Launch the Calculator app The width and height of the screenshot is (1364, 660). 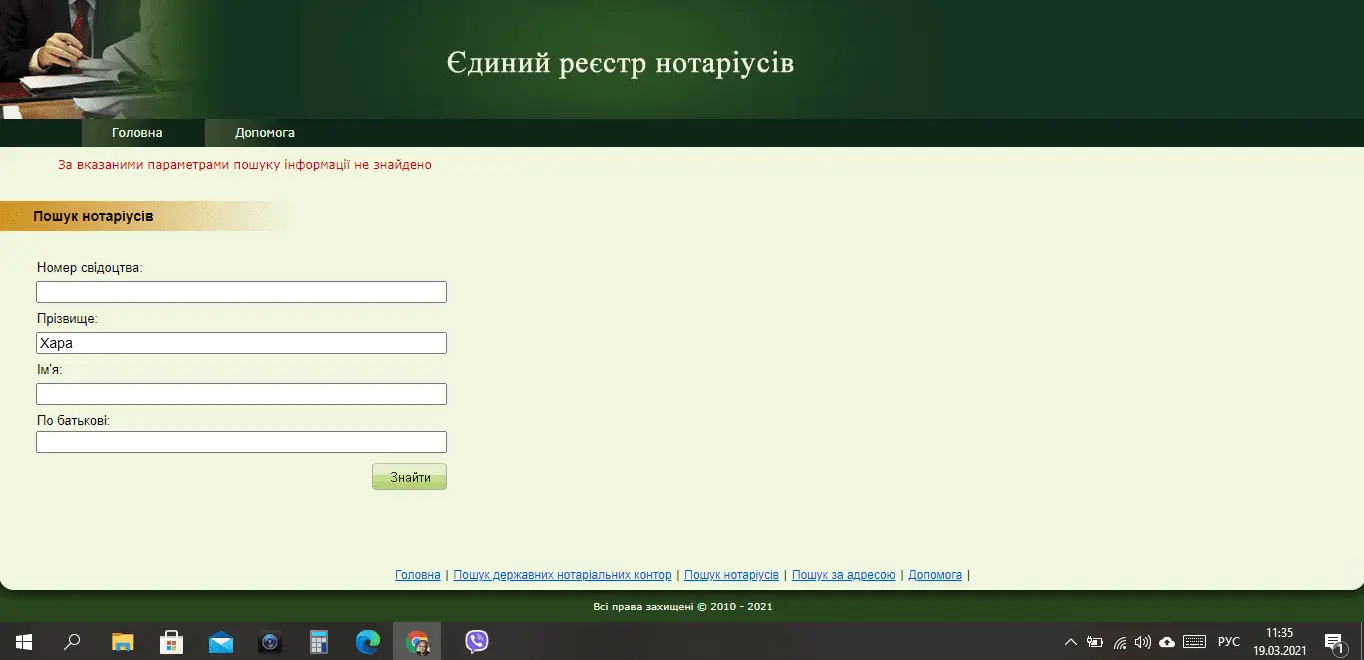point(318,641)
